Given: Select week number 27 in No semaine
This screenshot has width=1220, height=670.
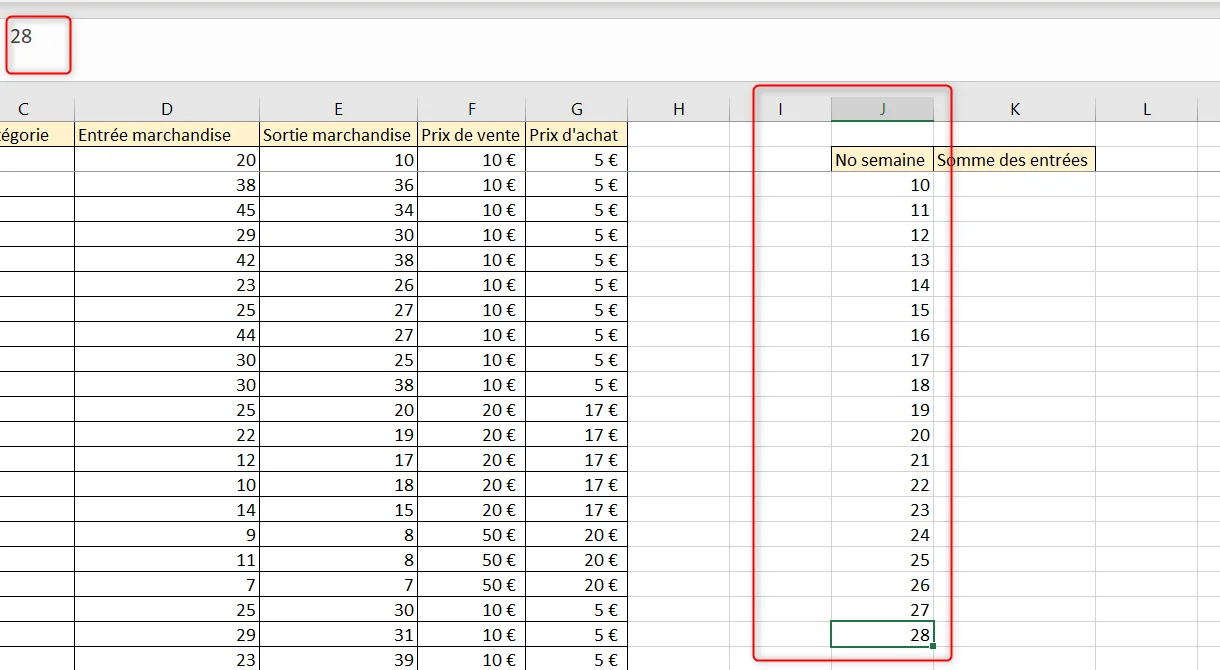Looking at the screenshot, I should [x=882, y=610].
